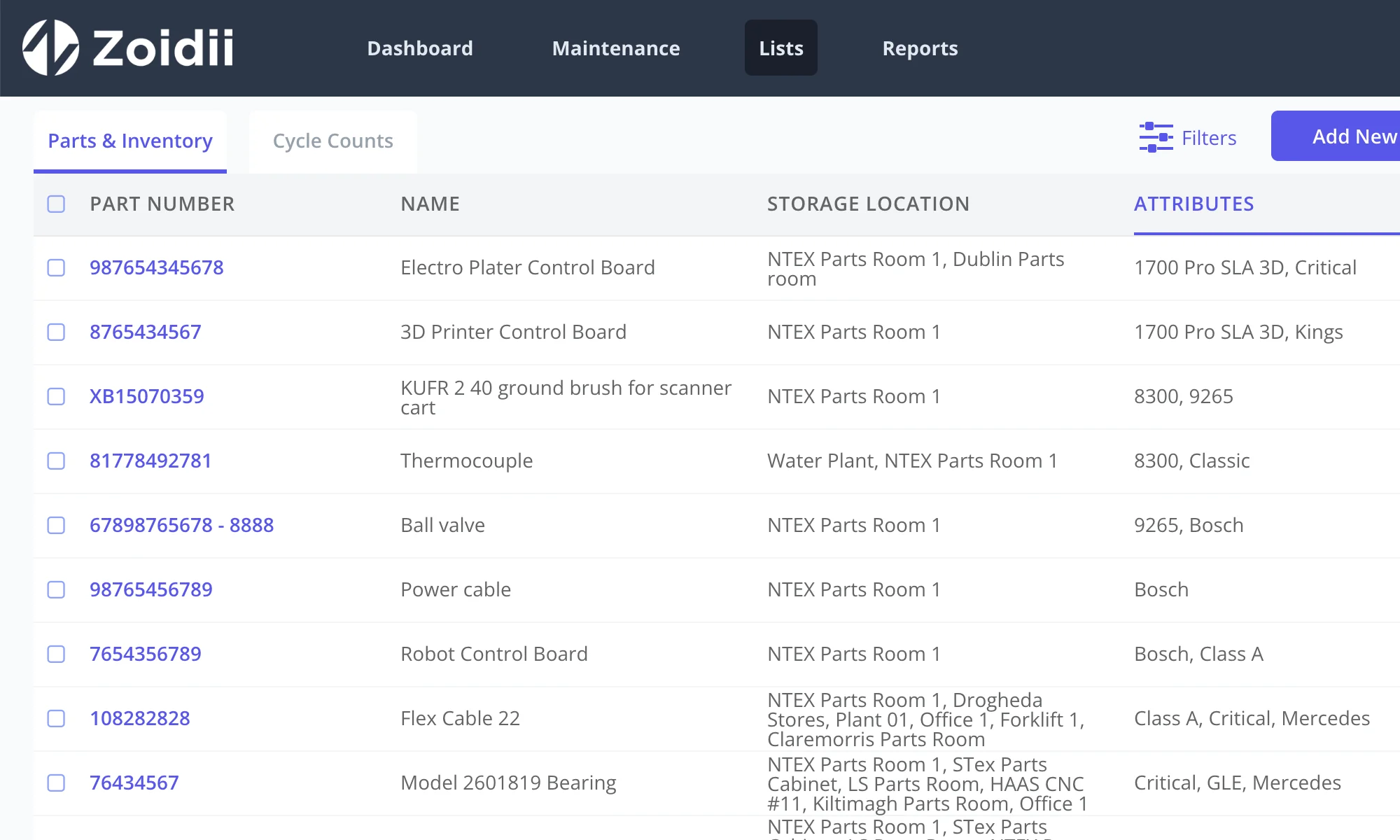Click the Thermocouple name cell
The image size is (1400, 840).
coord(467,461)
